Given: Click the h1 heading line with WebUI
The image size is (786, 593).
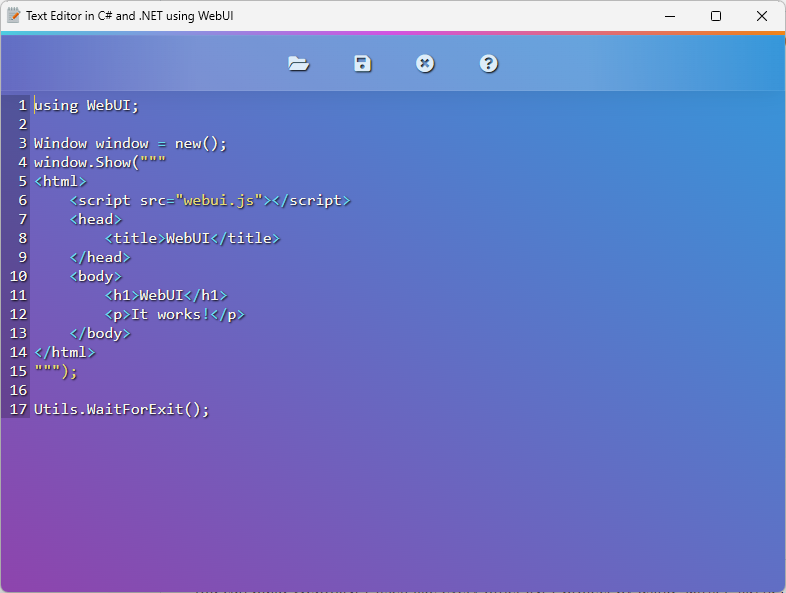Looking at the screenshot, I should (166, 296).
